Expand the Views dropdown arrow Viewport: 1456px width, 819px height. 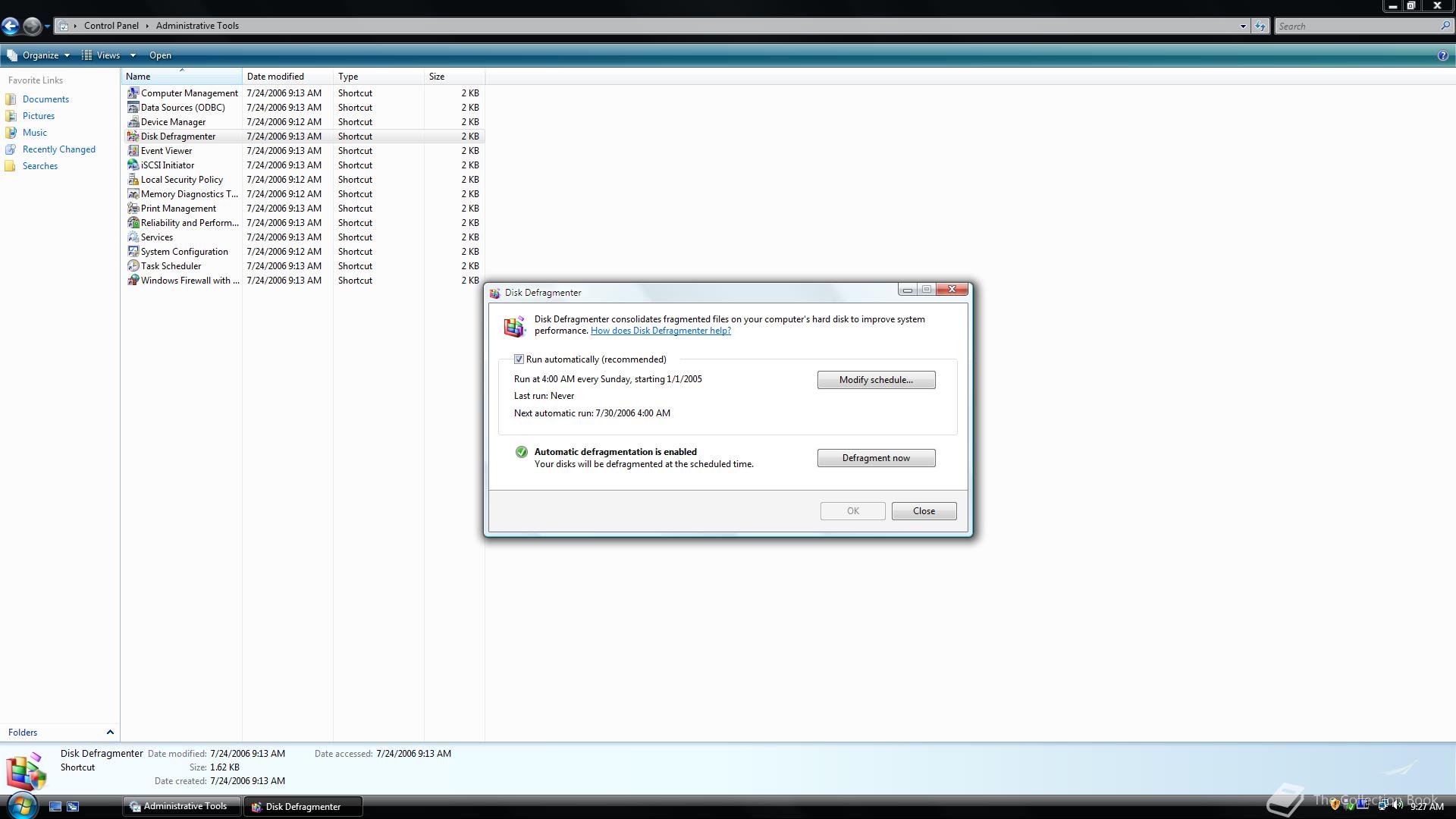(133, 55)
